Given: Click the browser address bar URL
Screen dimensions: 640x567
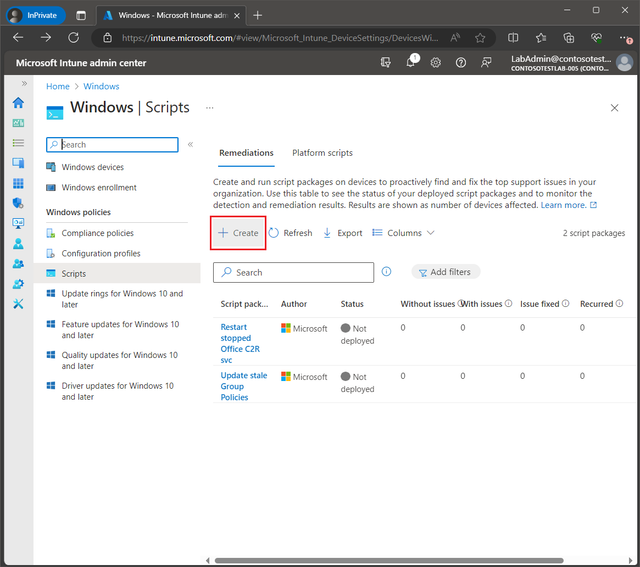Looking at the screenshot, I should click(280, 38).
